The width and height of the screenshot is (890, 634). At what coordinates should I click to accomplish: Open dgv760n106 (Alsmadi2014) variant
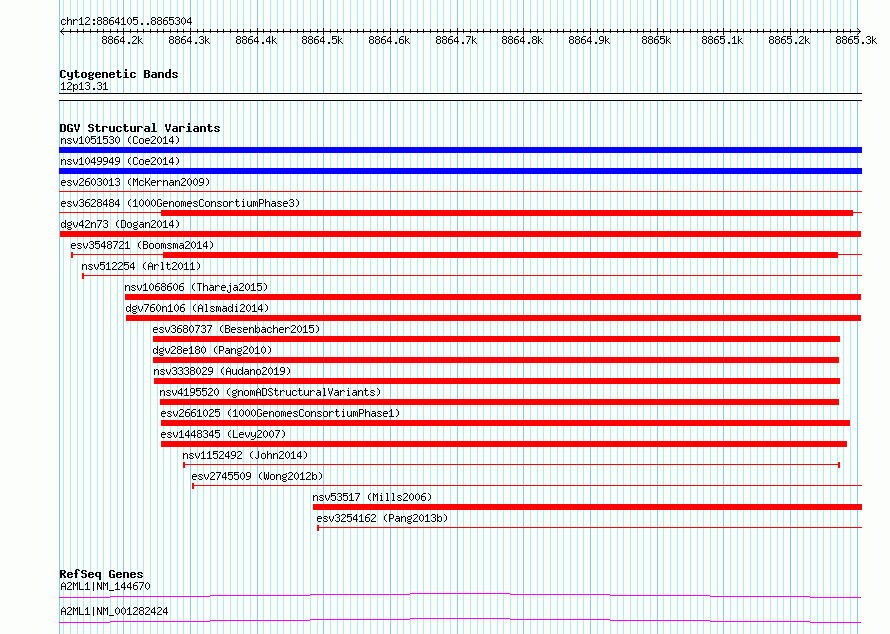click(197, 308)
